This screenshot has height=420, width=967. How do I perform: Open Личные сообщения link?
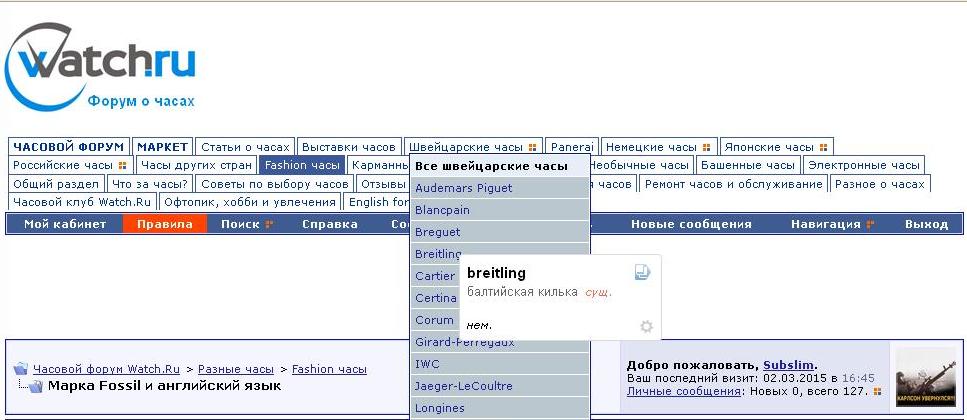tap(683, 391)
